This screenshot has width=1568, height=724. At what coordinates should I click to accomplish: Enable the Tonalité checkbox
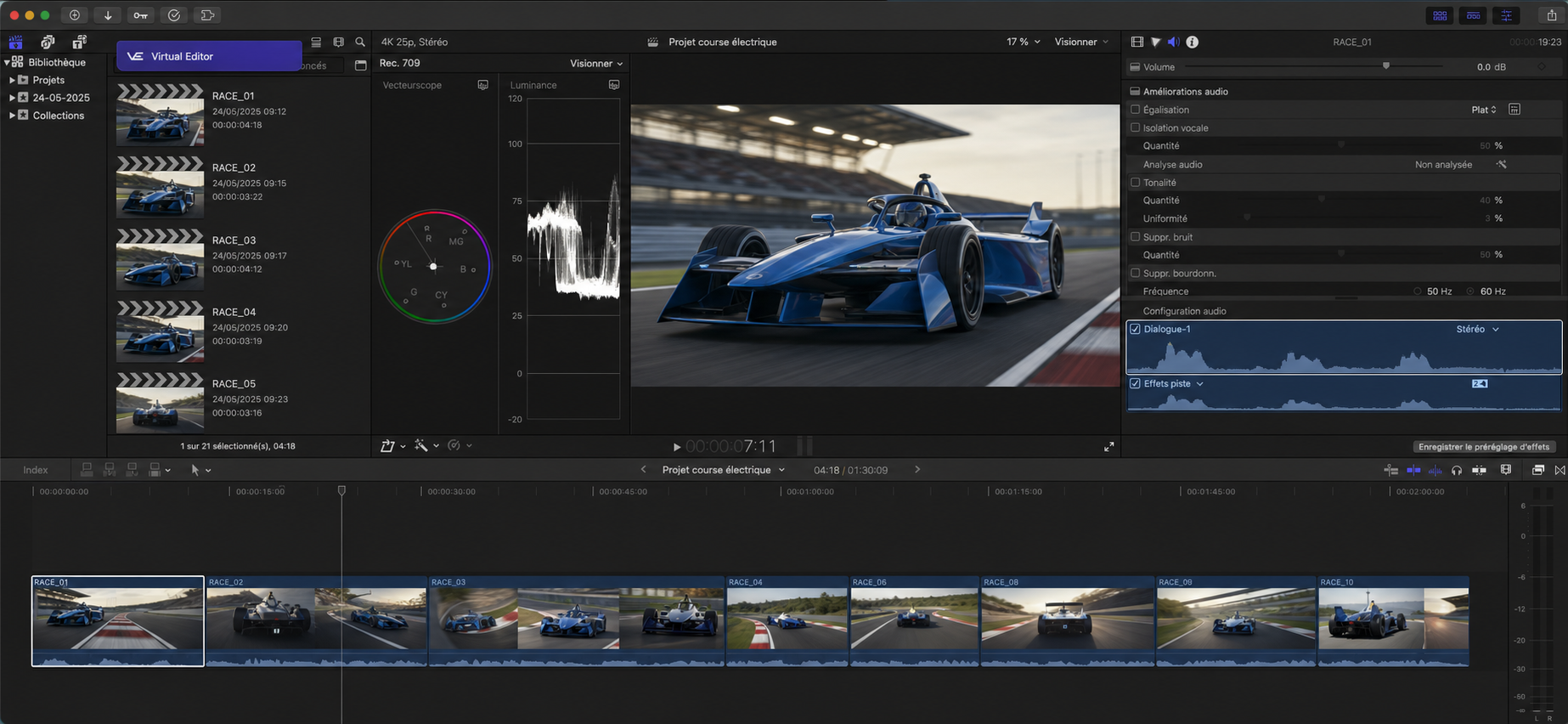pyautogui.click(x=1135, y=182)
